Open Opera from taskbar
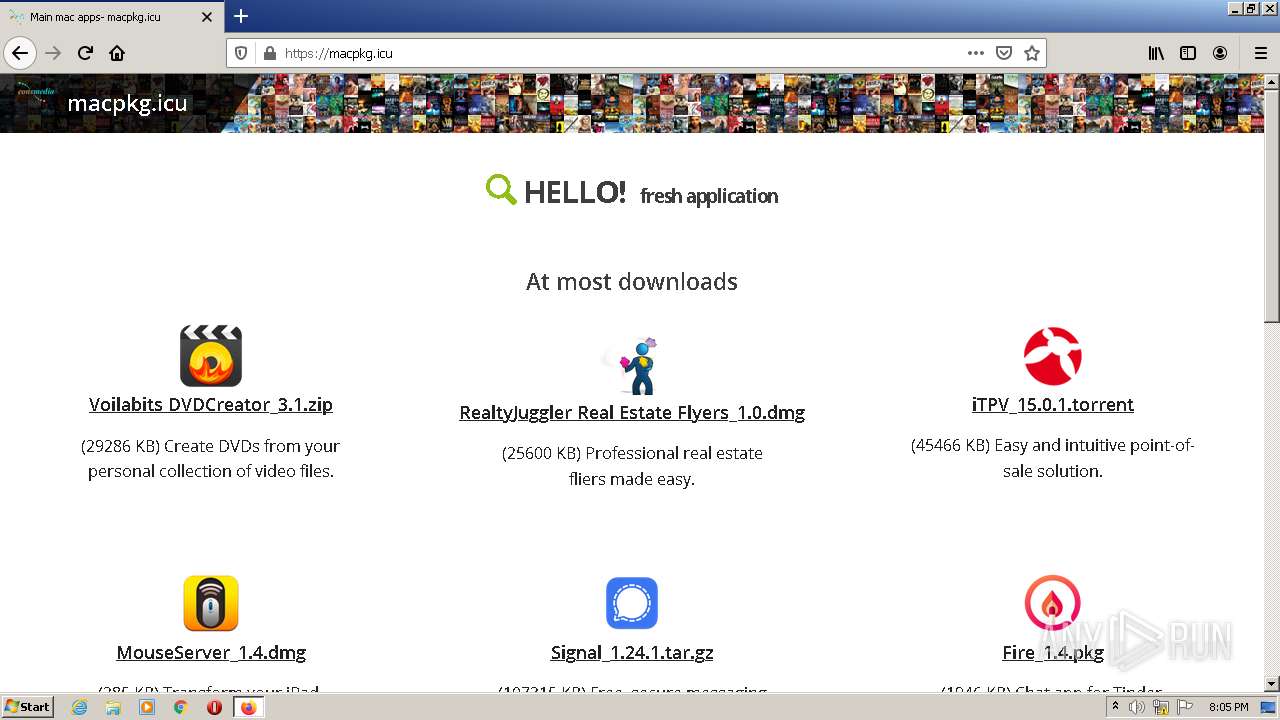Image resolution: width=1280 pixels, height=720 pixels. coord(214,707)
